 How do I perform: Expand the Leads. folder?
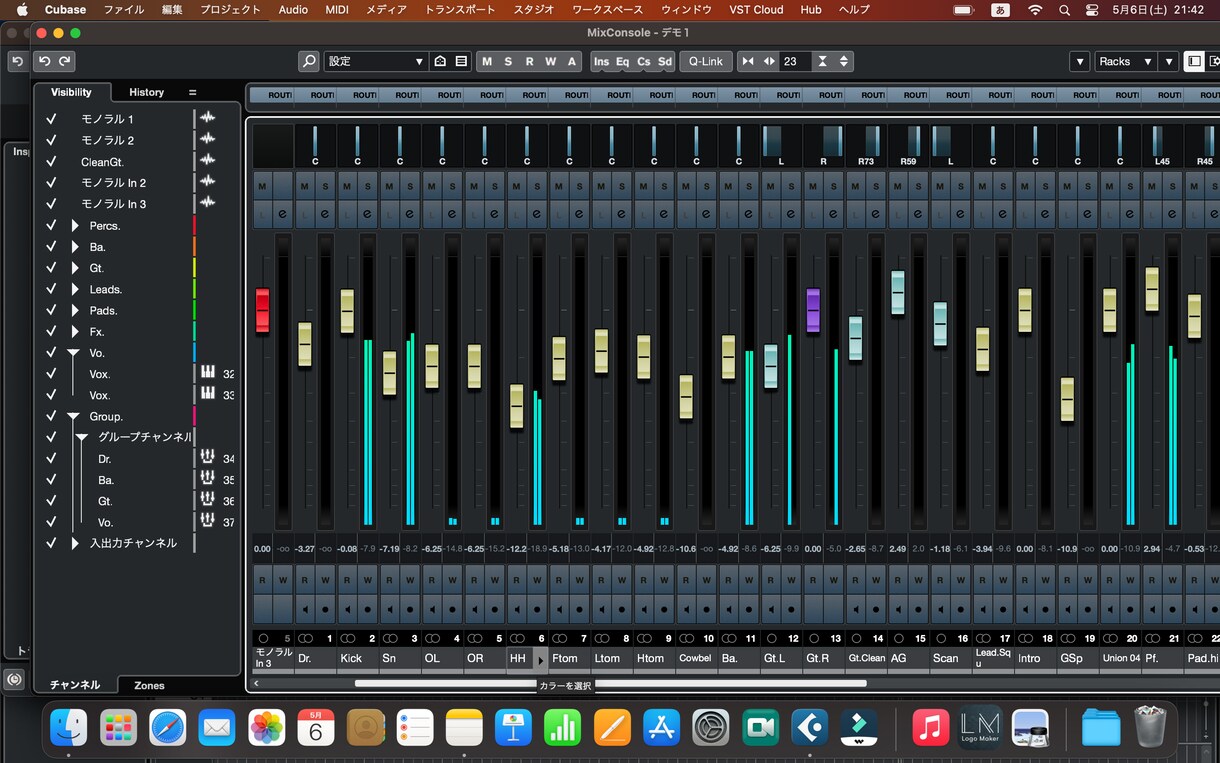tap(75, 289)
